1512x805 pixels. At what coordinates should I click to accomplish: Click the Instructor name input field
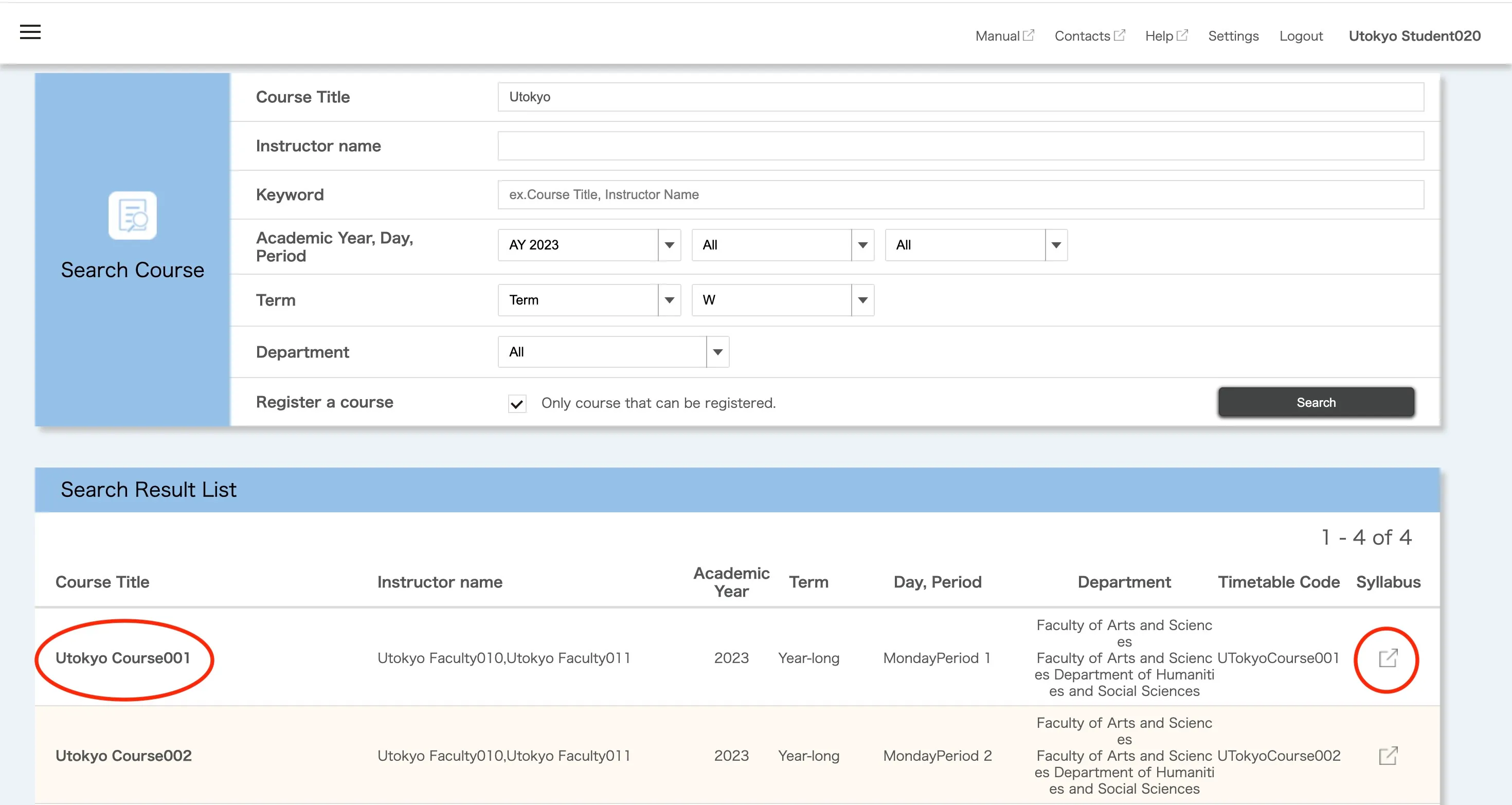click(x=960, y=146)
